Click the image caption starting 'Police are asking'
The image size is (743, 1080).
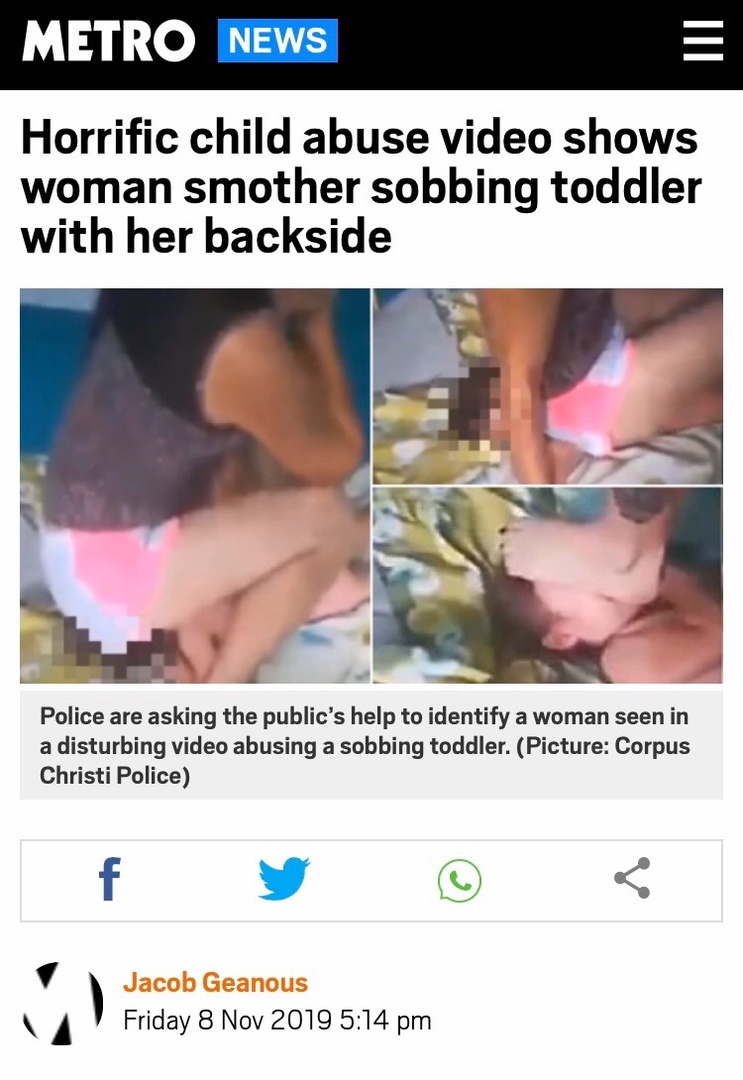[x=365, y=746]
